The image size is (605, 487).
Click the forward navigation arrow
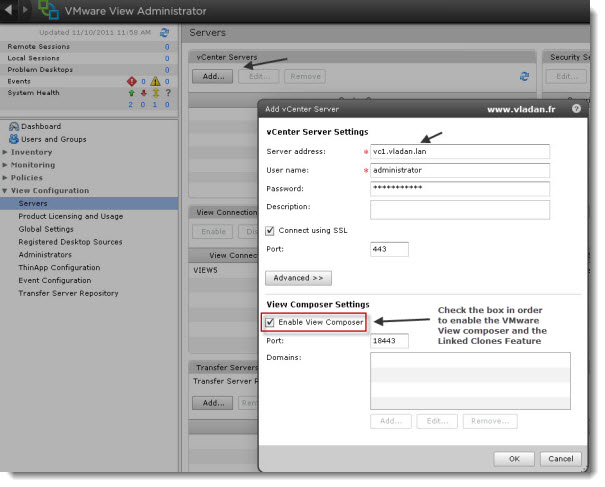pyautogui.click(x=25, y=9)
